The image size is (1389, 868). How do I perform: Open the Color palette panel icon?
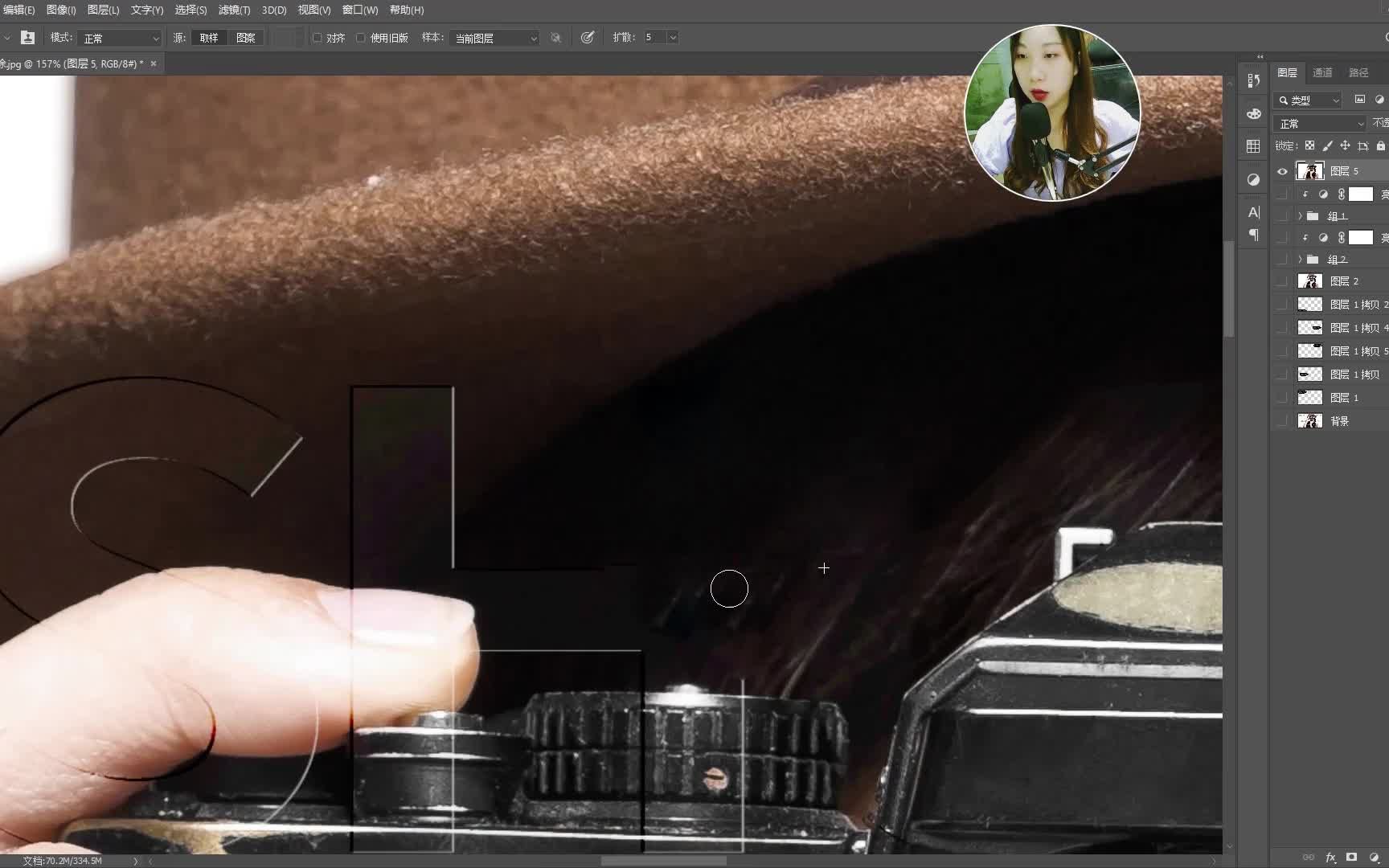(x=1253, y=113)
